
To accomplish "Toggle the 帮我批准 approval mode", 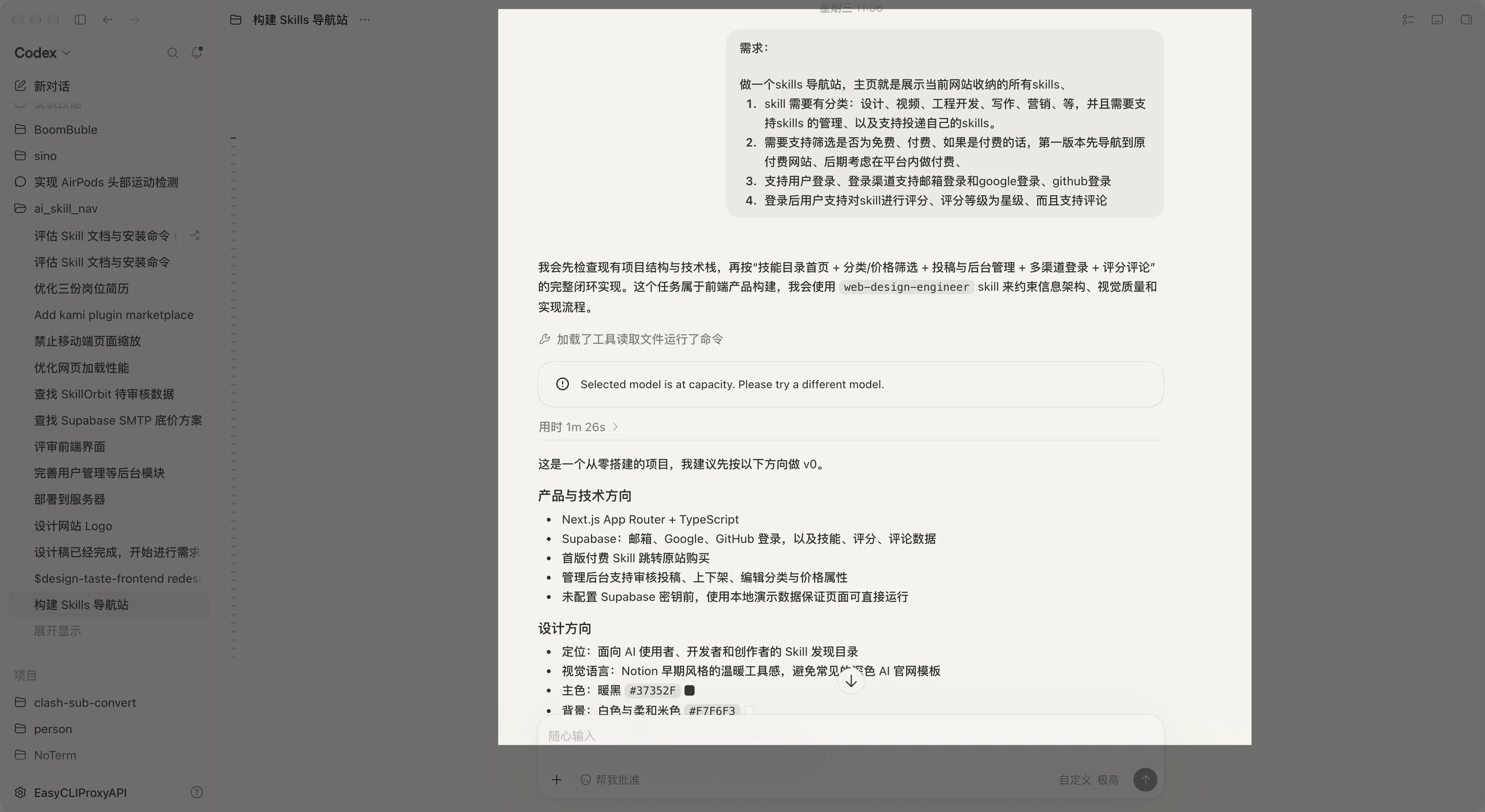I will pos(610,780).
